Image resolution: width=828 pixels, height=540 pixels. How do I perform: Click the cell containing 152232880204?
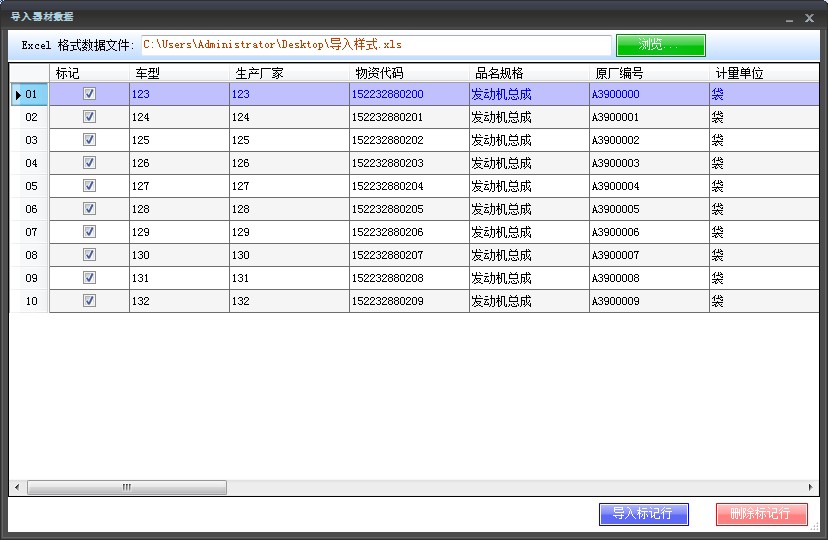pos(409,186)
